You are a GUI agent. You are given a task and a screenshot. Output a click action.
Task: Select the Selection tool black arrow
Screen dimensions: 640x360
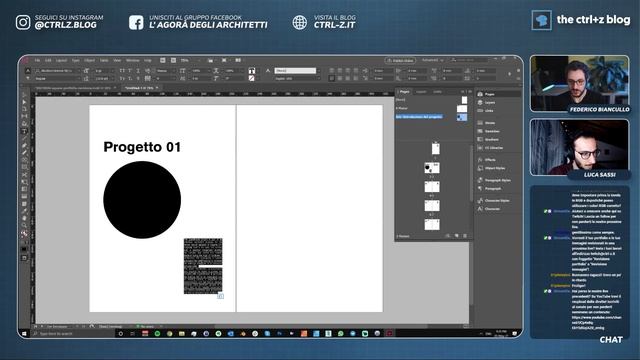pos(24,95)
